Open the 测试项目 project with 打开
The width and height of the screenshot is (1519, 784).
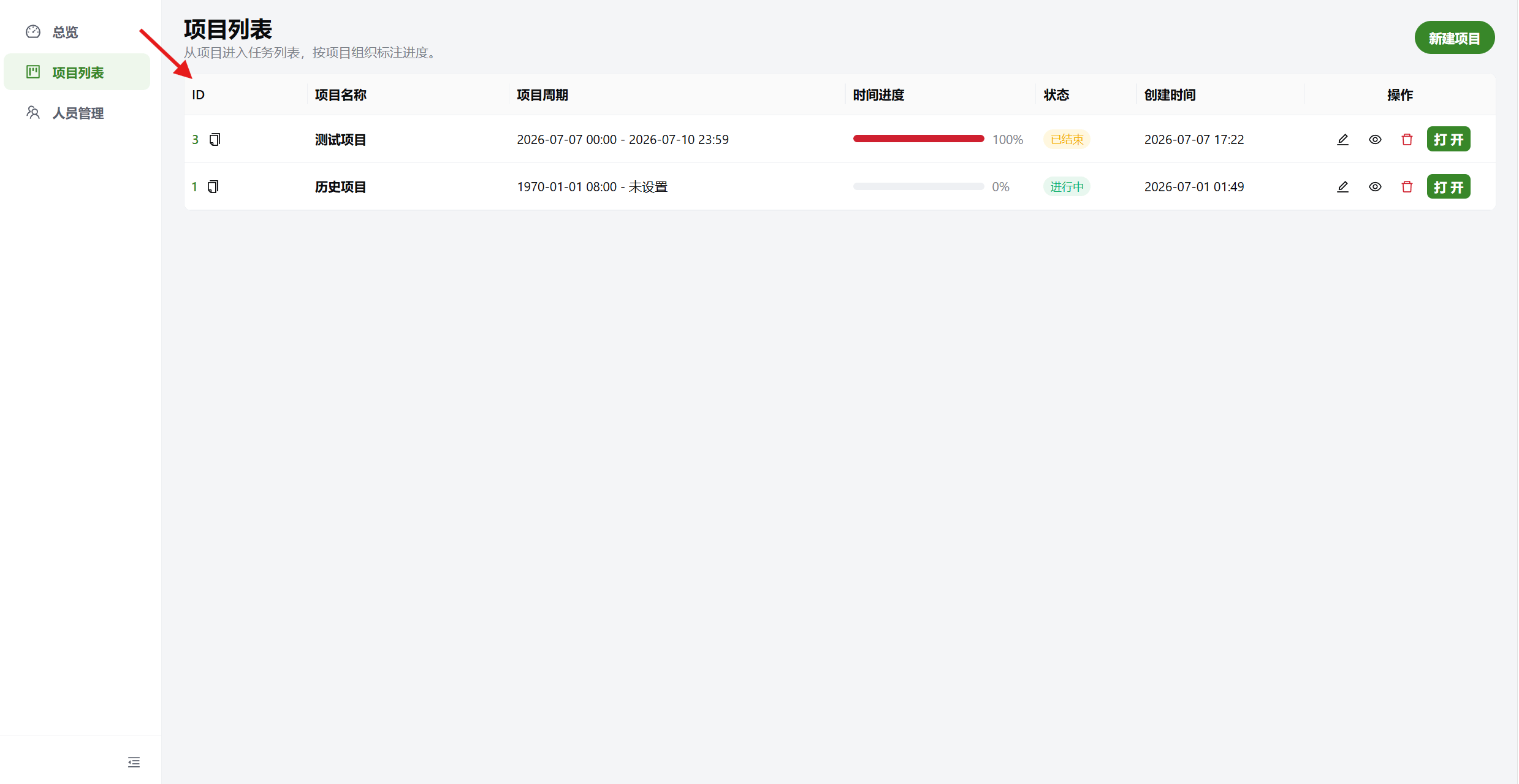(x=1449, y=139)
